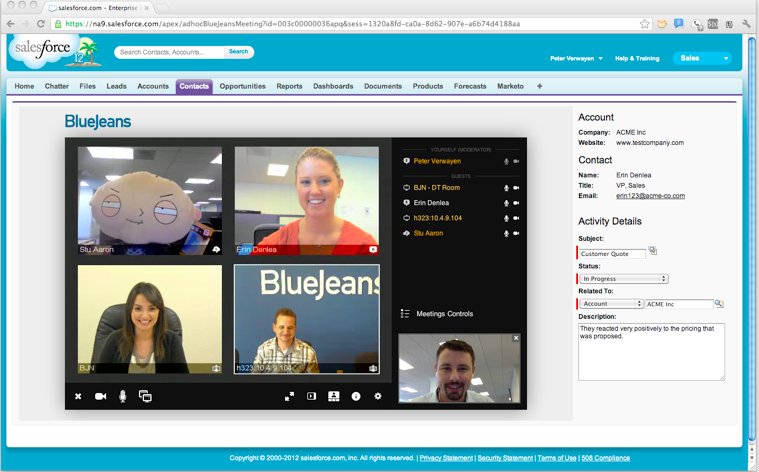Click the Search button
Image resolution: width=759 pixels, height=472 pixels.
pos(239,51)
